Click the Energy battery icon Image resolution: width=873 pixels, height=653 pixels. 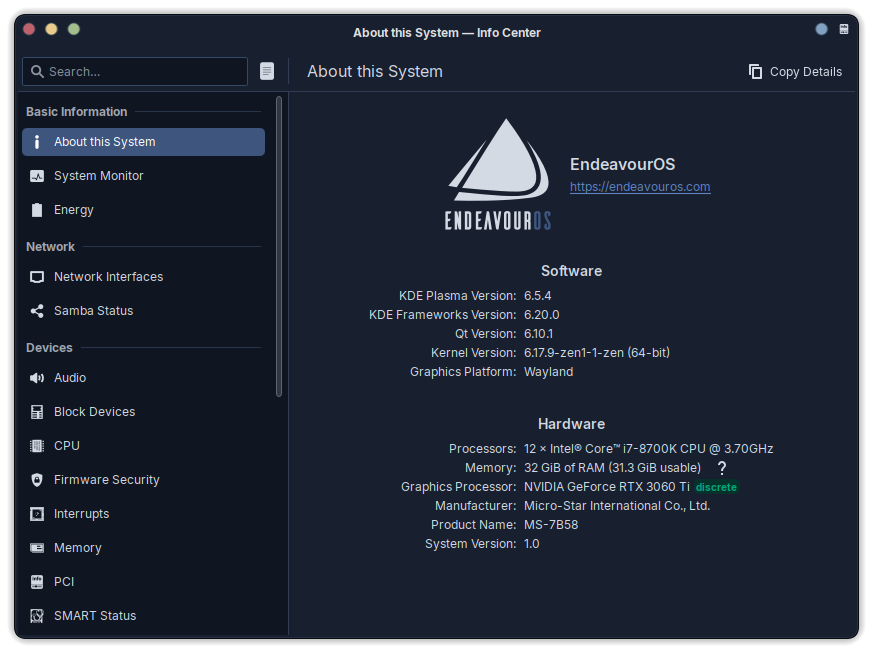[x=37, y=210]
